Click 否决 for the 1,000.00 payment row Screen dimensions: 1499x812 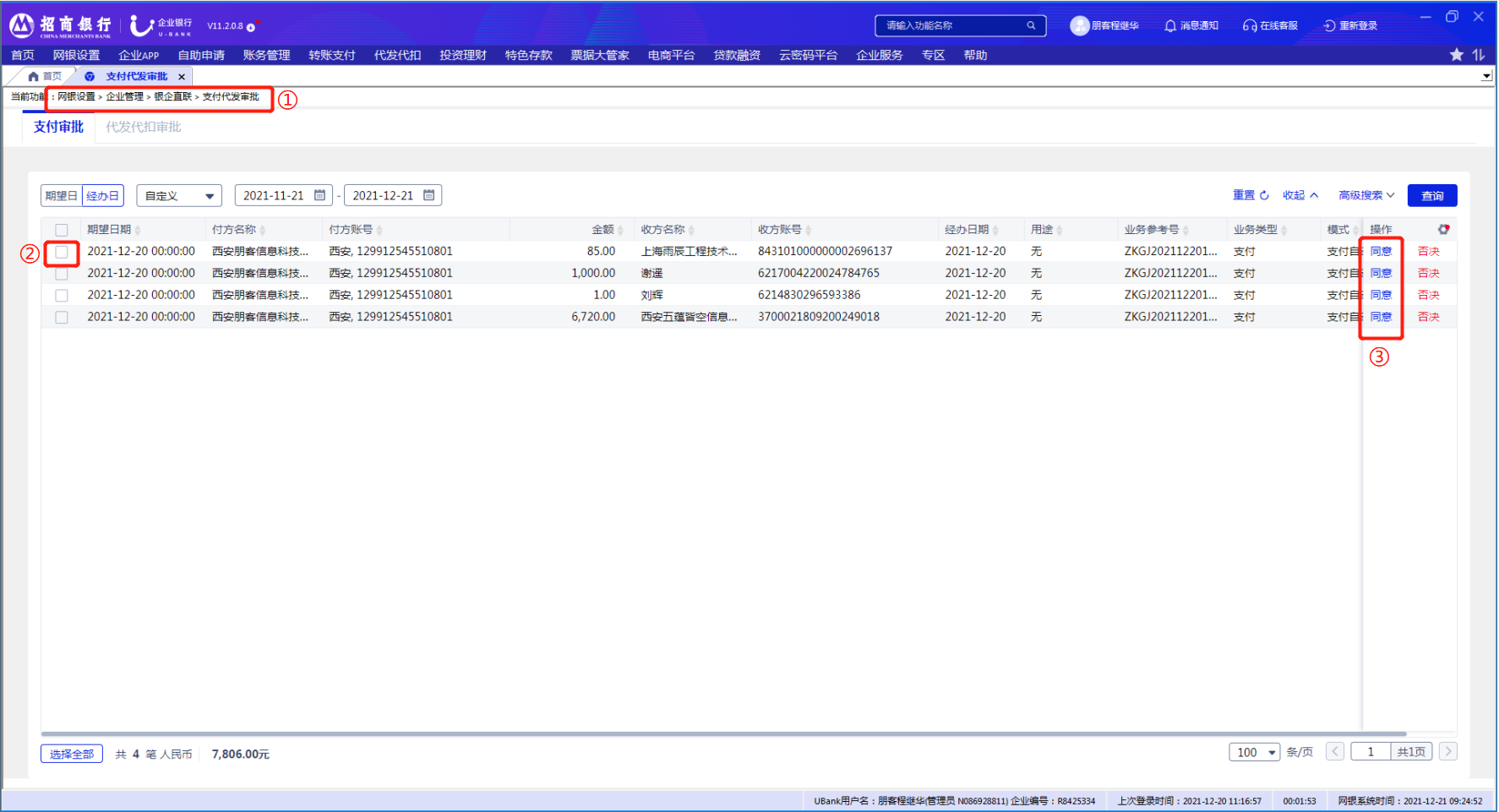click(1428, 273)
